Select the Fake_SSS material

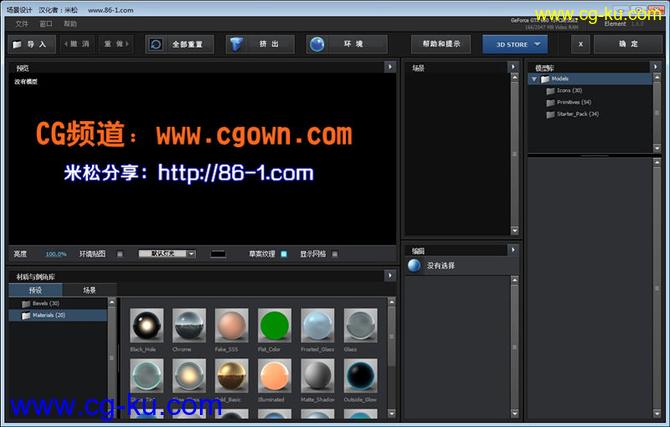click(x=232, y=326)
